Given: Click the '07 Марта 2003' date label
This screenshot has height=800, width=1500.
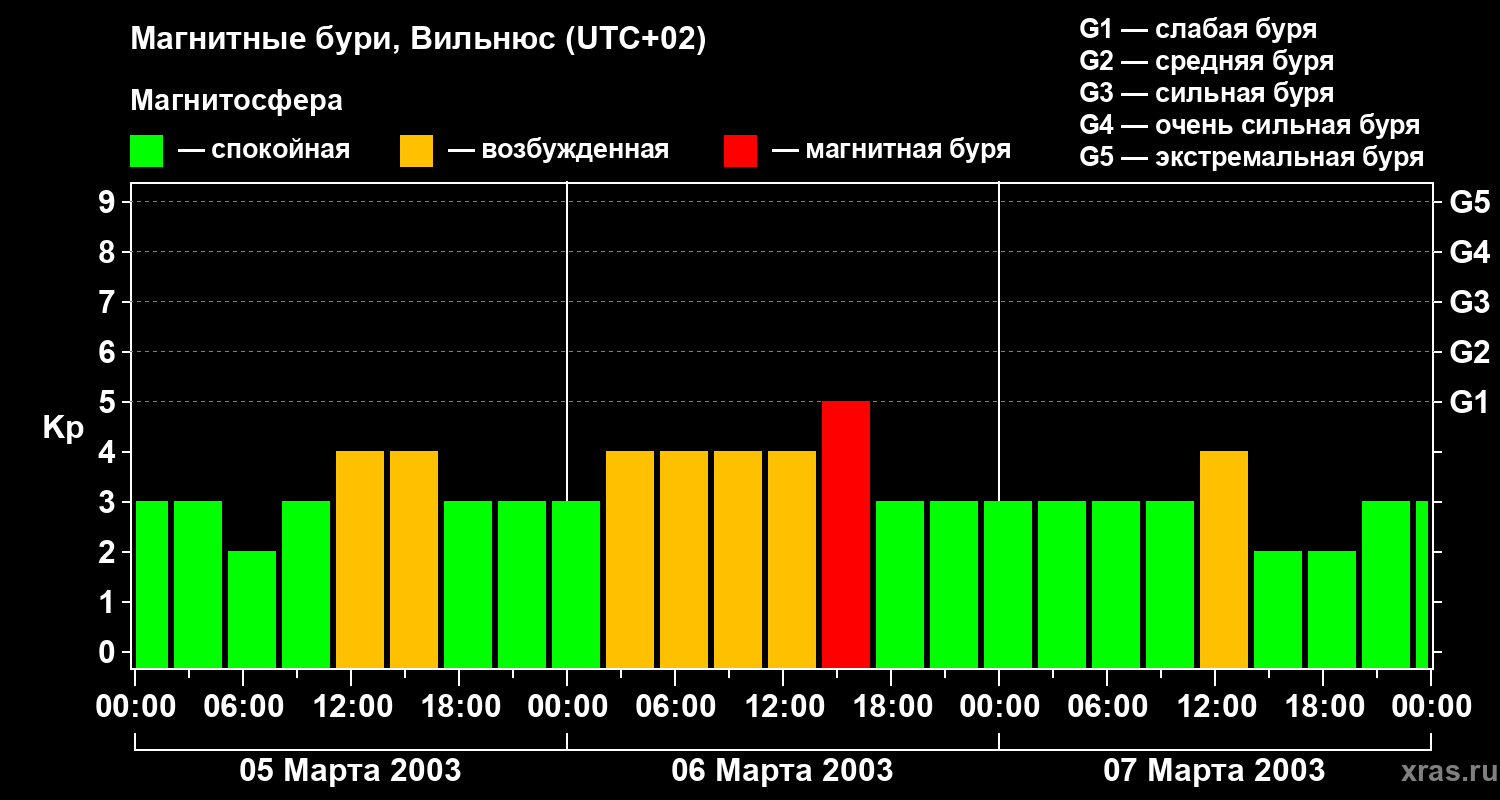Looking at the screenshot, I should coord(1214,771).
